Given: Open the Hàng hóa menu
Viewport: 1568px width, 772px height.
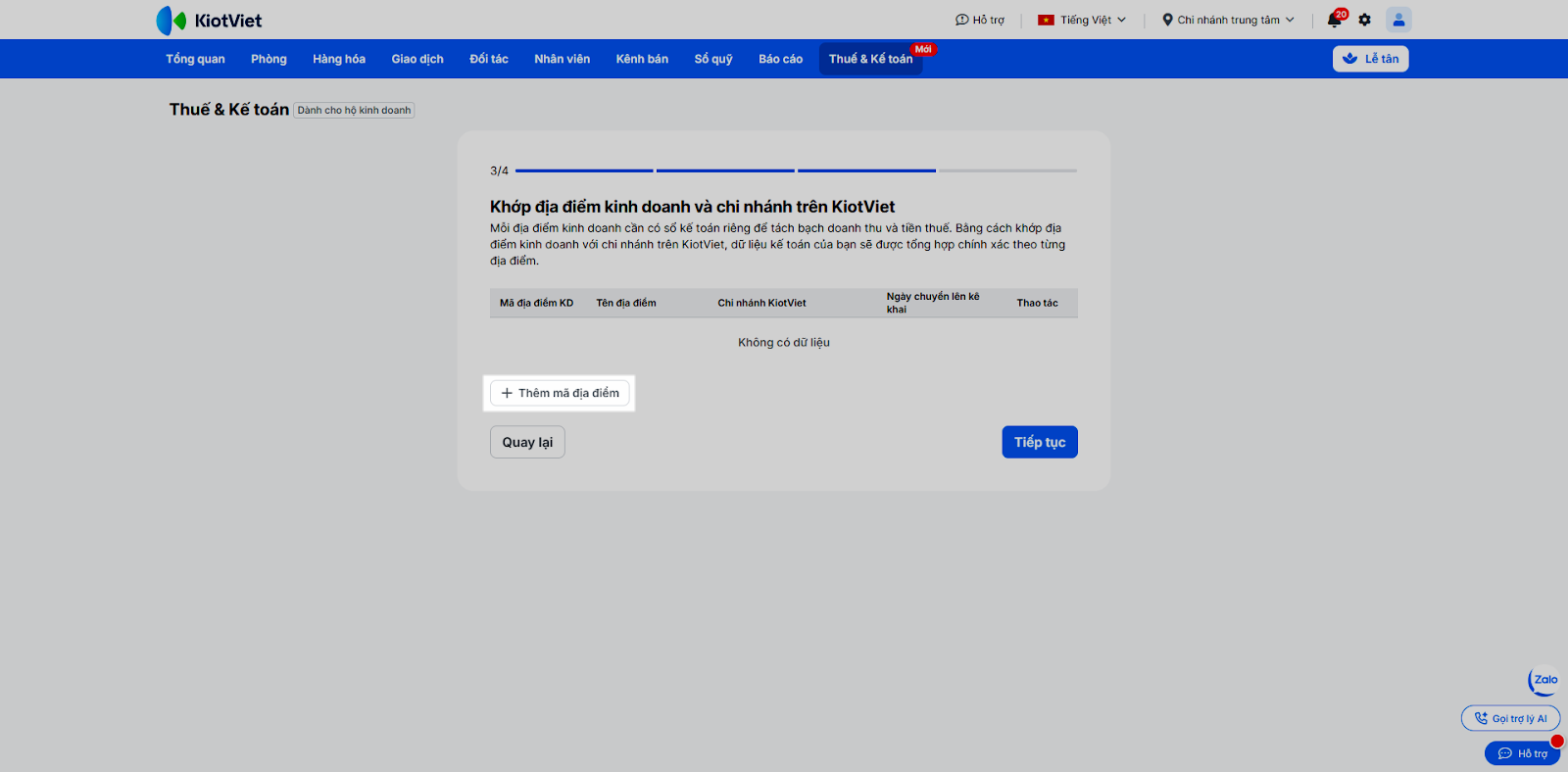Looking at the screenshot, I should coord(339,59).
